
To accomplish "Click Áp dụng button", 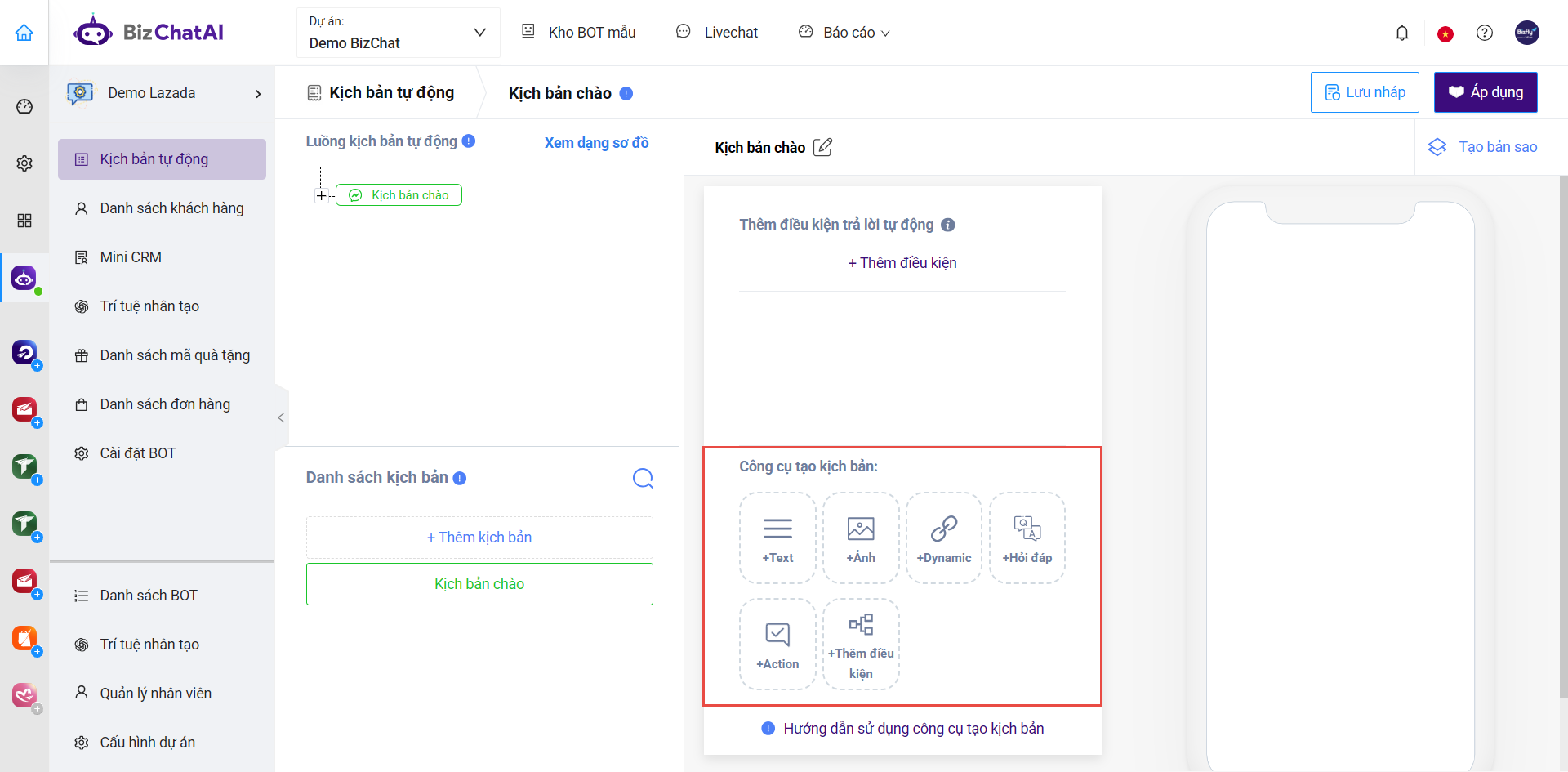I will click(x=1486, y=92).
